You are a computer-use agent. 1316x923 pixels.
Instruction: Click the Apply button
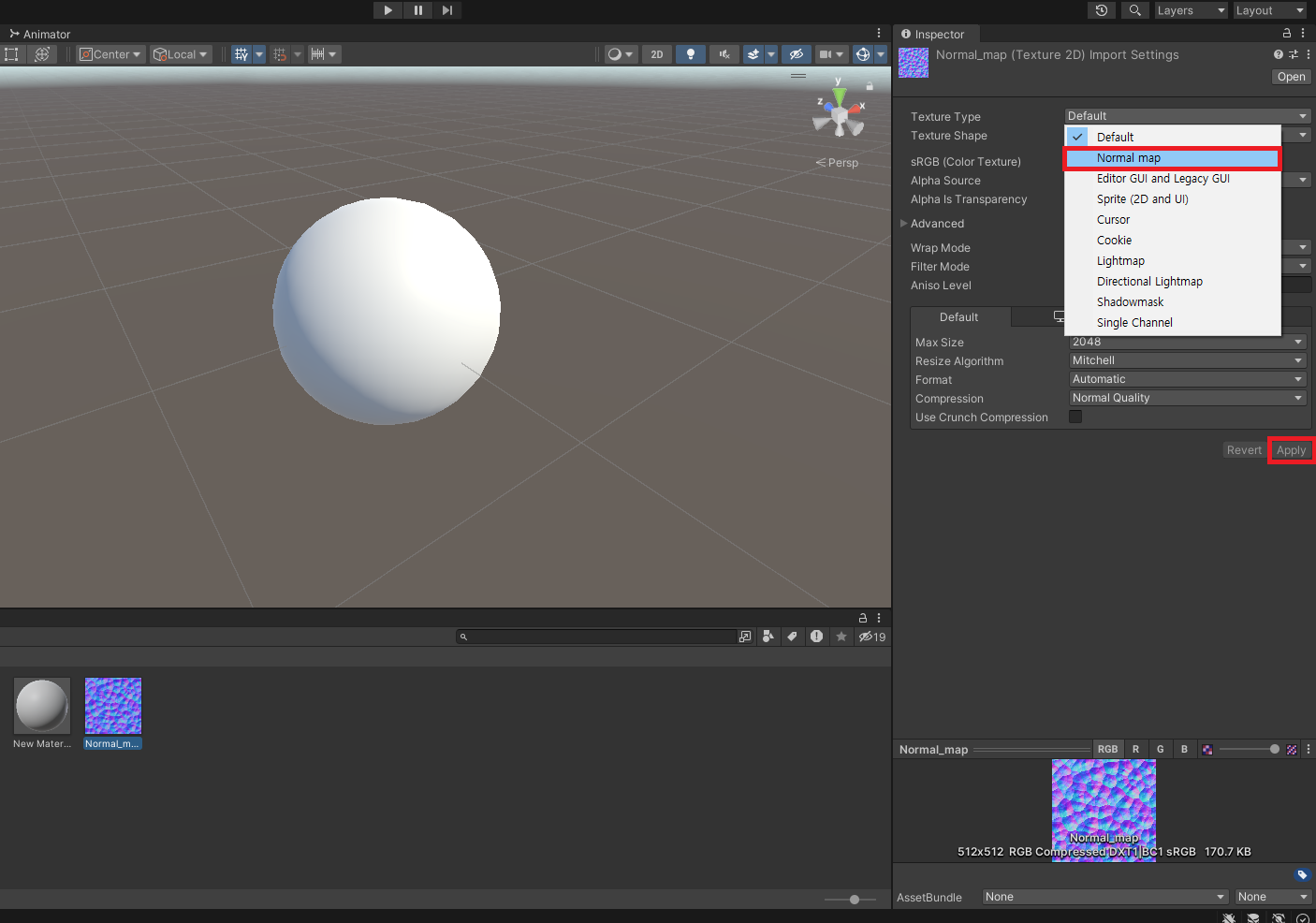[1291, 450]
